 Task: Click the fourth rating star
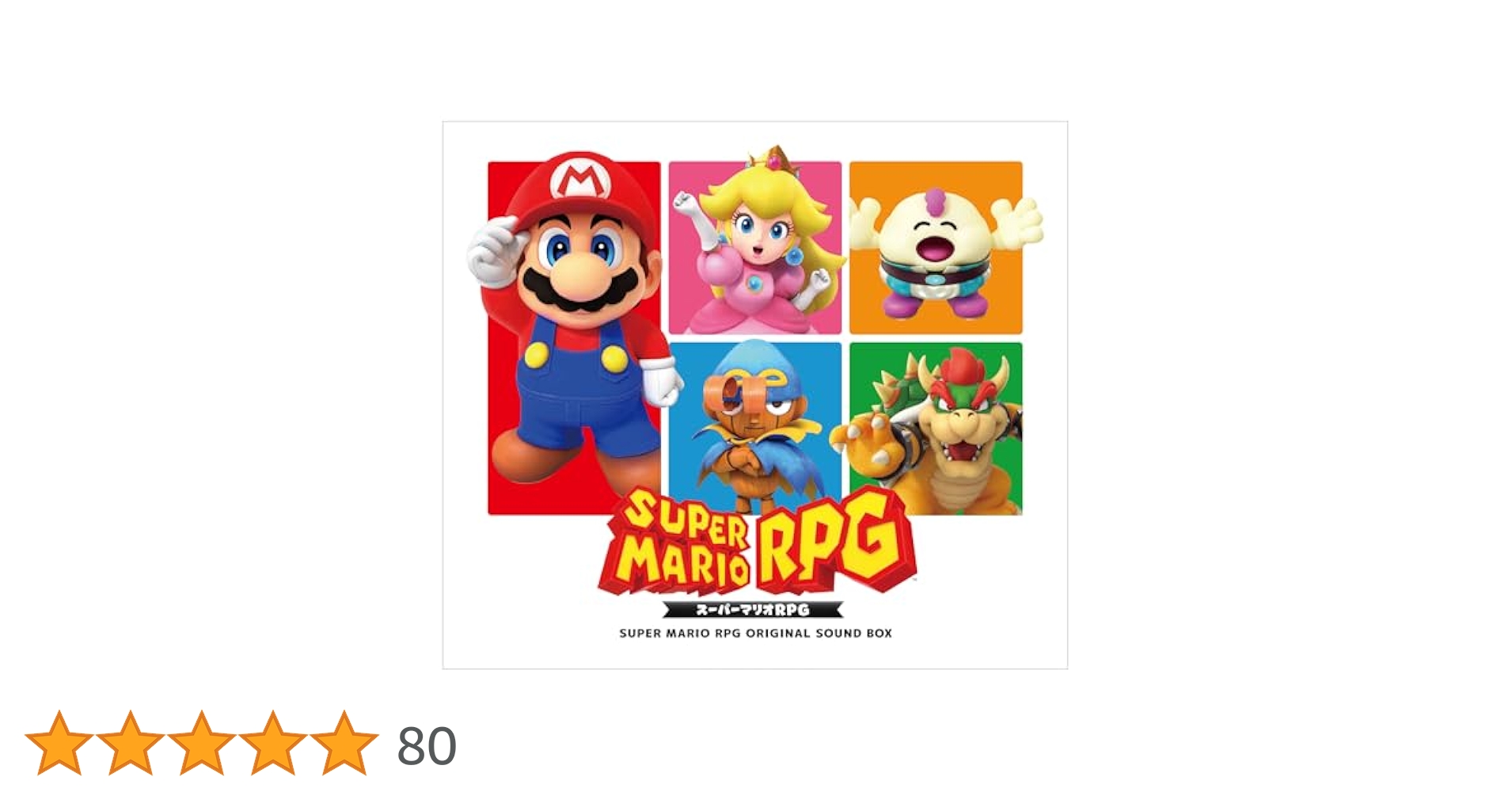[273, 743]
